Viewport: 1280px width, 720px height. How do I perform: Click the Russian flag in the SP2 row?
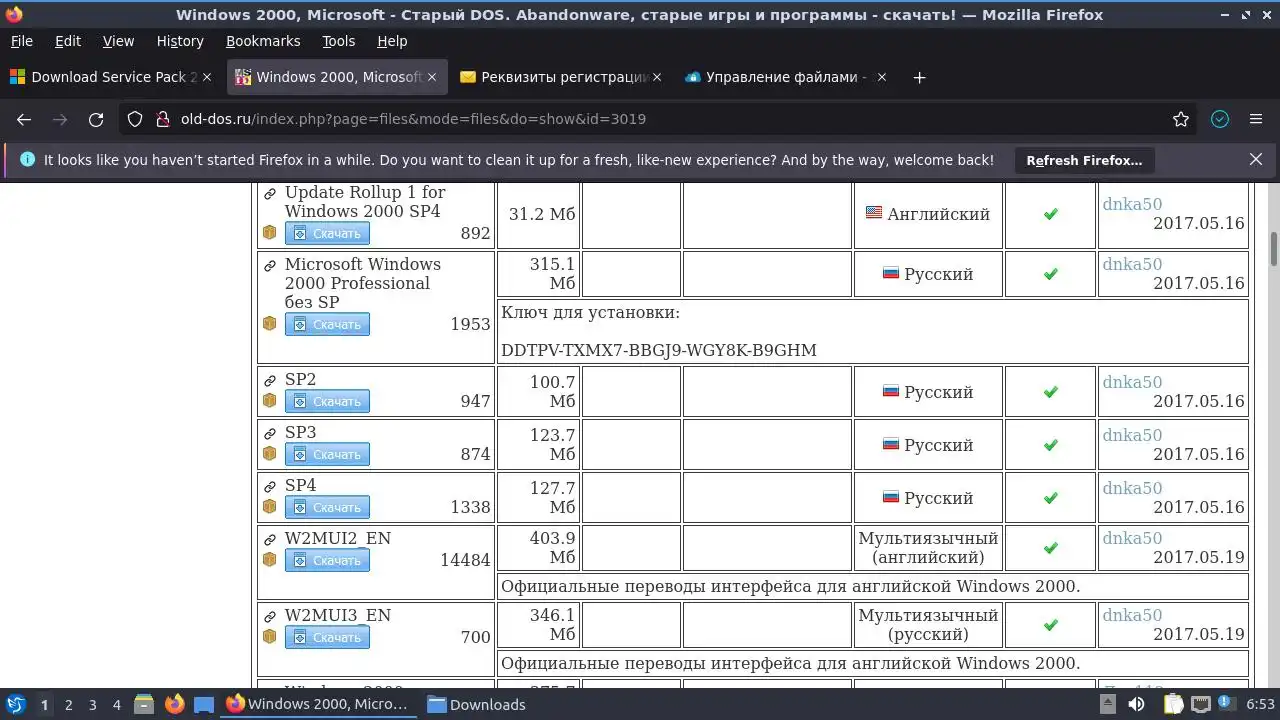point(891,391)
